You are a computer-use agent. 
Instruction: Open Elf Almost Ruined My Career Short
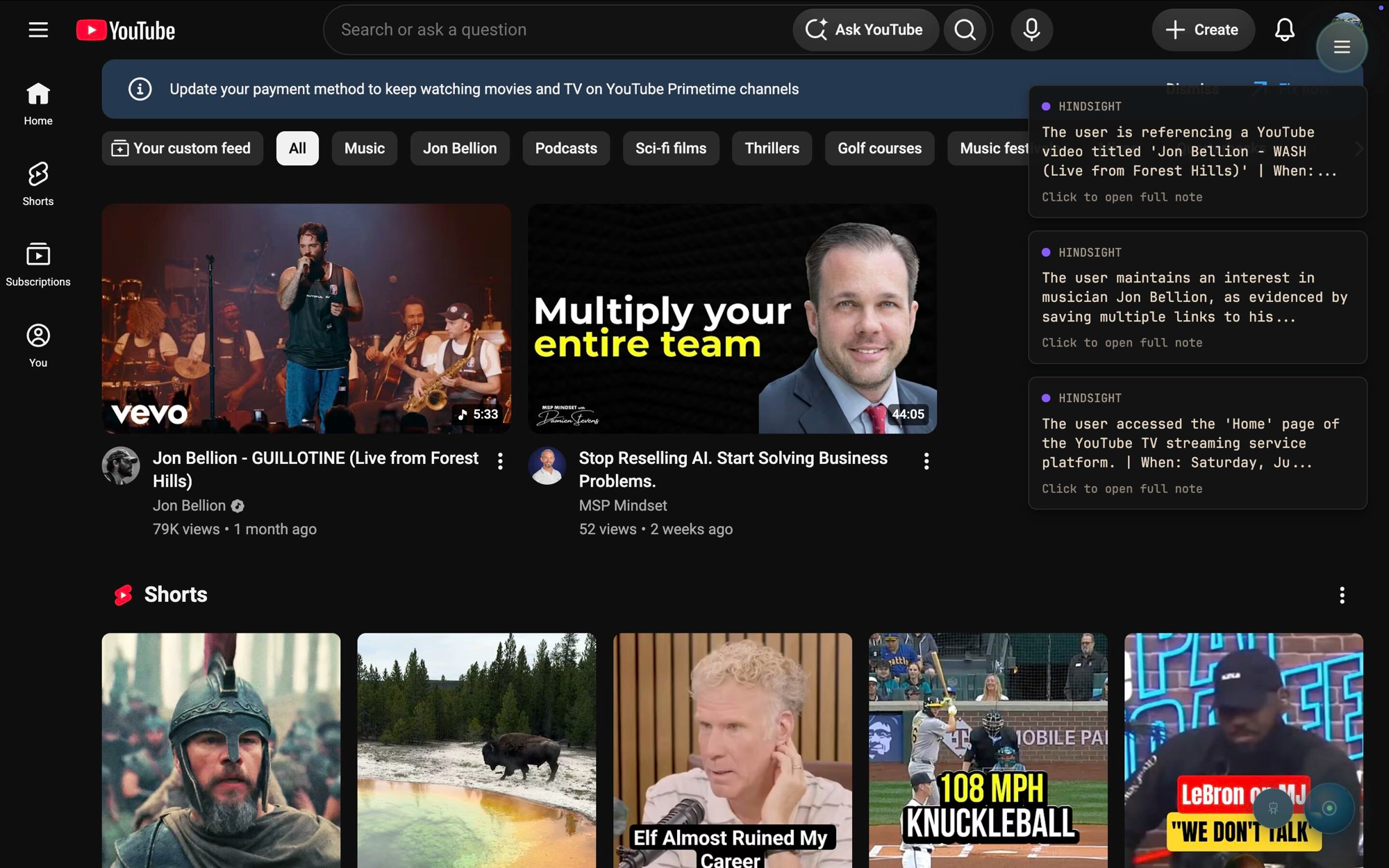click(732, 750)
